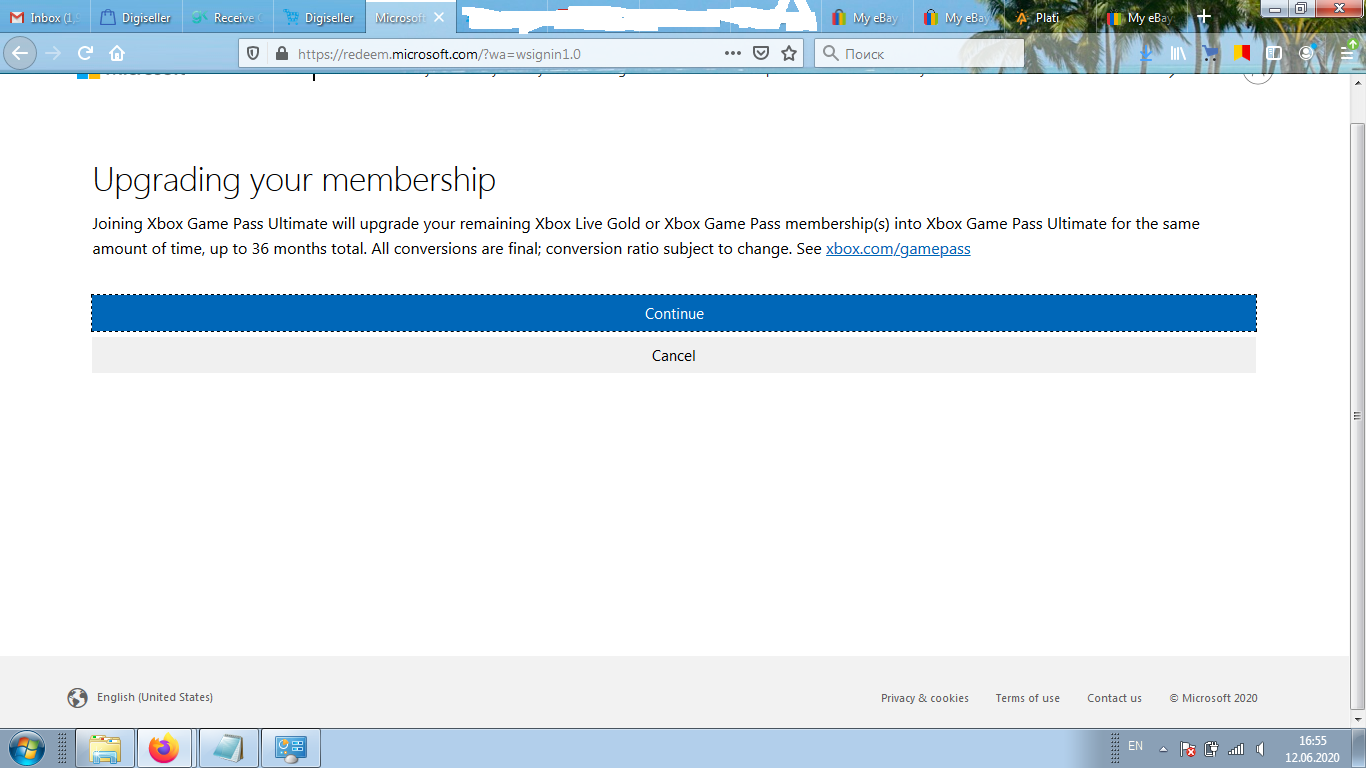
Task: Open the Terms of use footer link
Action: [x=1027, y=698]
